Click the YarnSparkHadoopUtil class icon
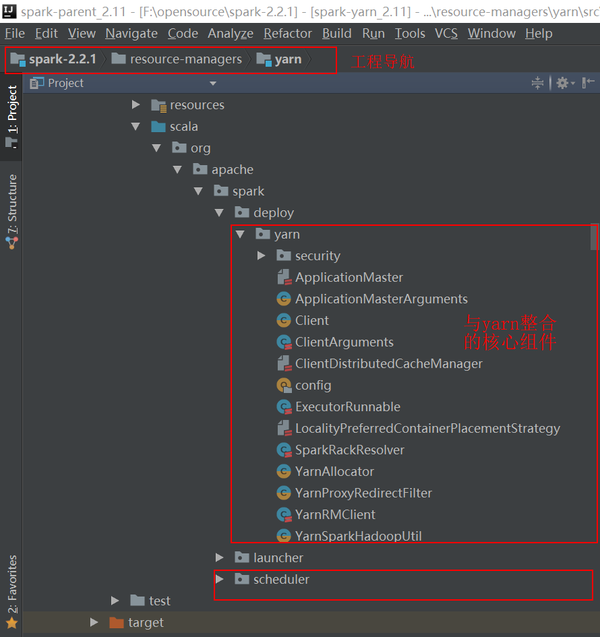The image size is (600, 637). tap(284, 536)
